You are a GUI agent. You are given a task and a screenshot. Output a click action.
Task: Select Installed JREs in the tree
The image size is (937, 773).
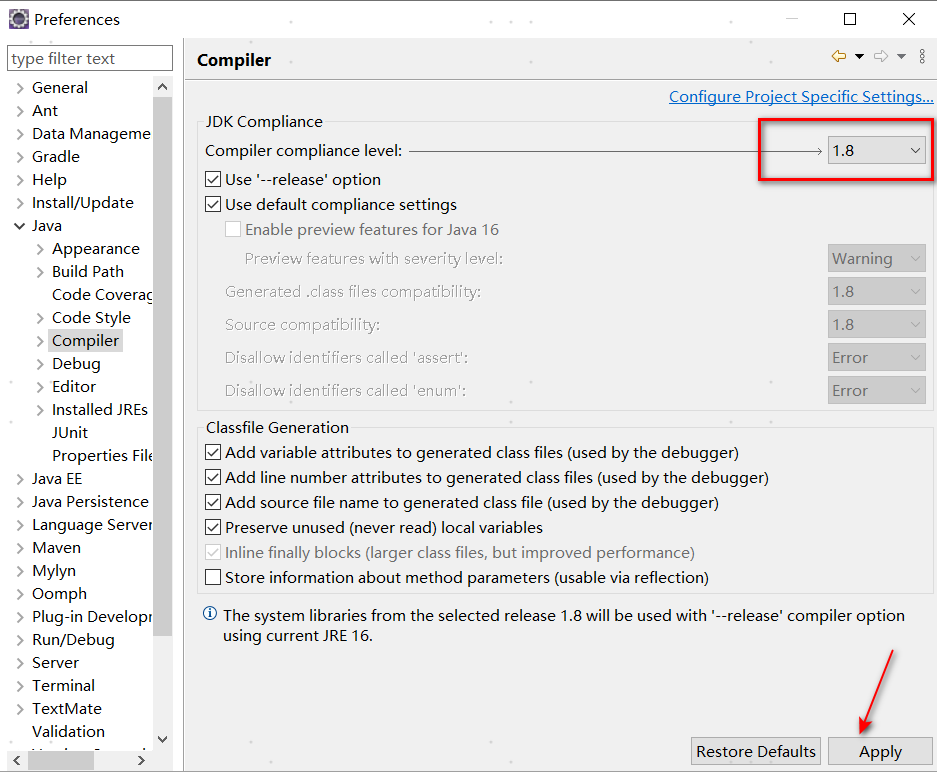[99, 410]
